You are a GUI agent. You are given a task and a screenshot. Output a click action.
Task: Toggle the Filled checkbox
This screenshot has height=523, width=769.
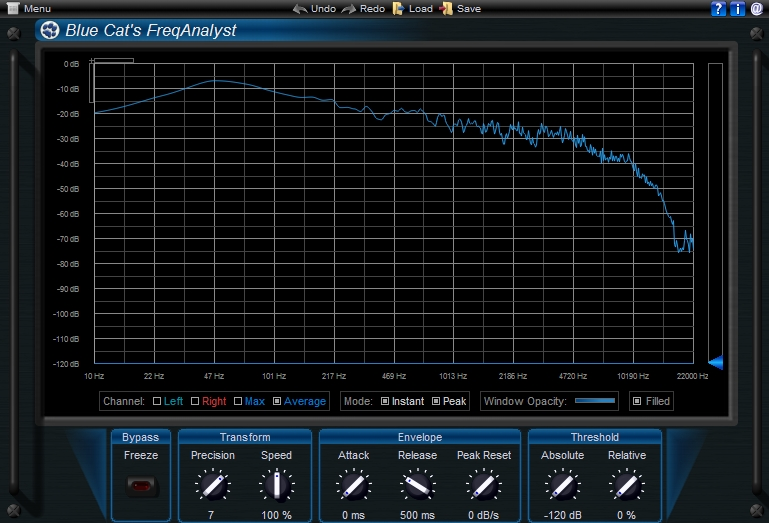pos(637,401)
